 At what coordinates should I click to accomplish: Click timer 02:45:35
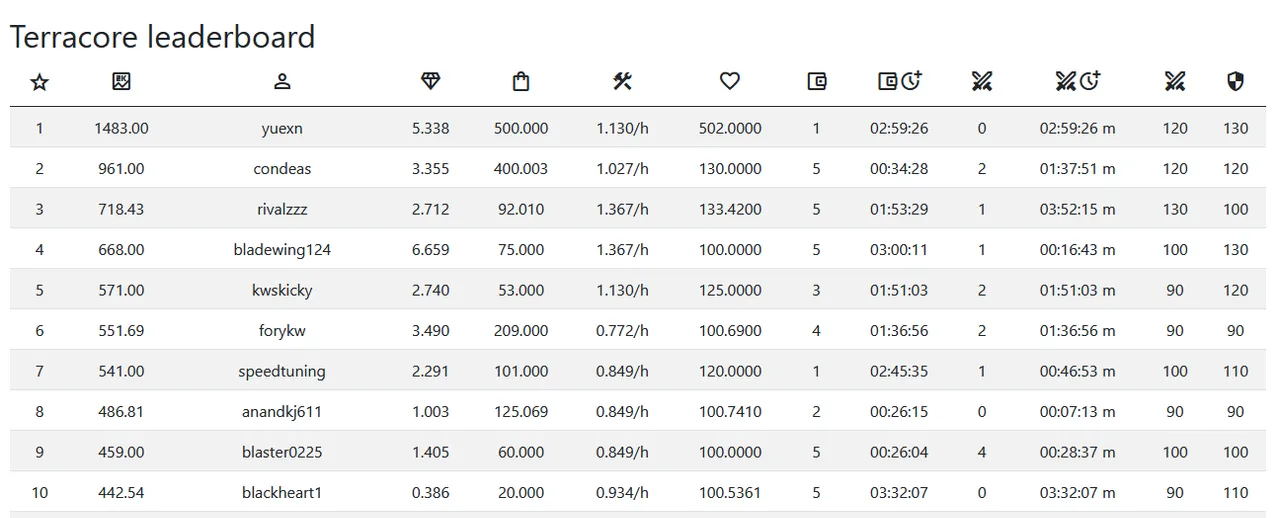[x=899, y=371]
